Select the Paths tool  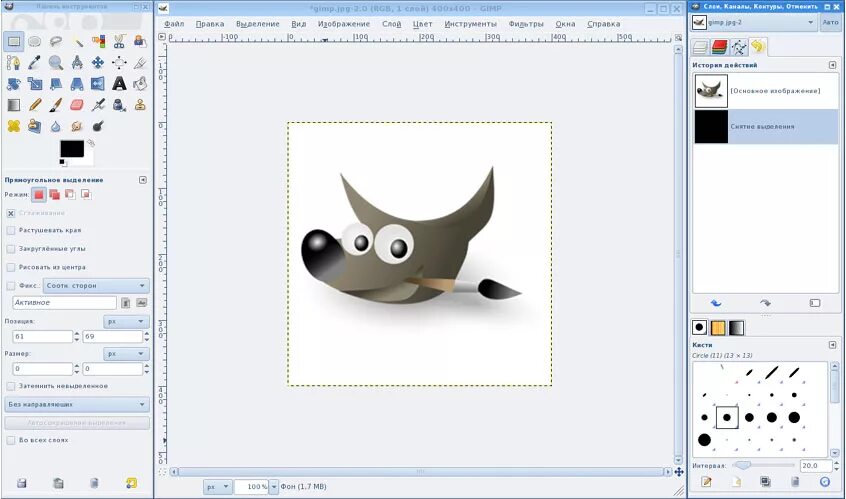13,63
